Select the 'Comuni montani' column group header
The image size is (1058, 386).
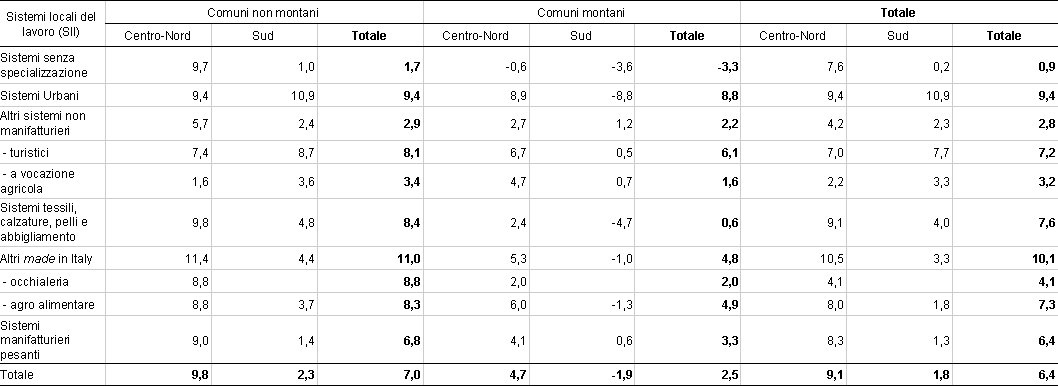(580, 12)
